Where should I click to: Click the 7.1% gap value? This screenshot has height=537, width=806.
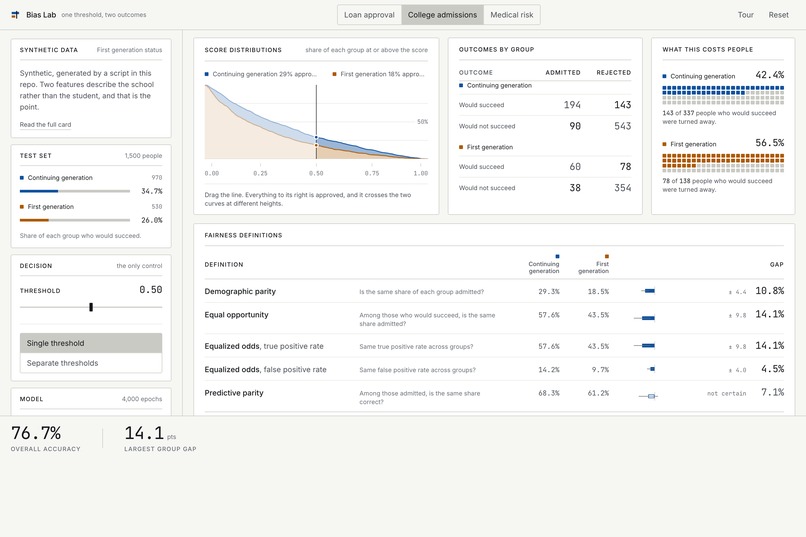[773, 392]
